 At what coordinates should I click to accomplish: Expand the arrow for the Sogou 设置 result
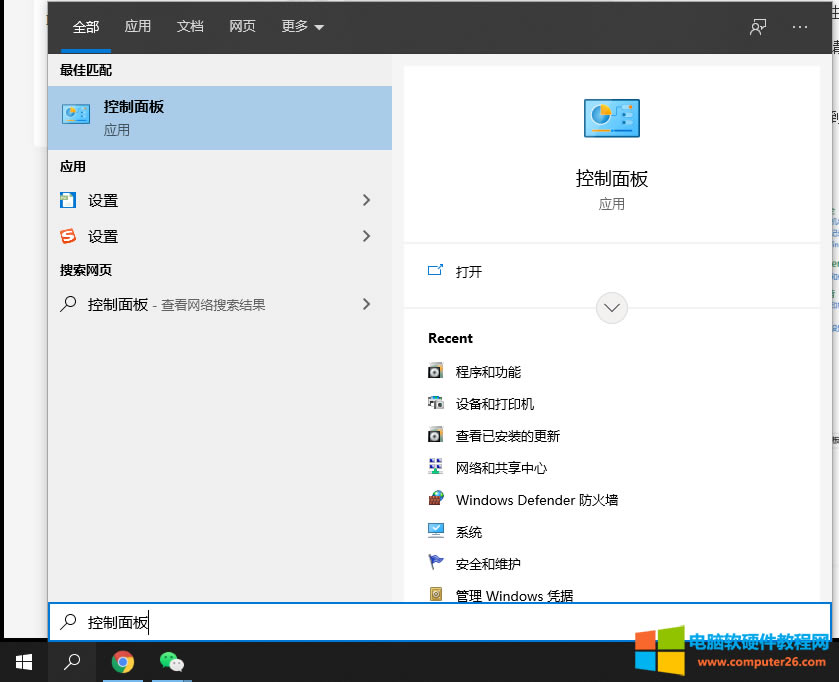coord(366,236)
